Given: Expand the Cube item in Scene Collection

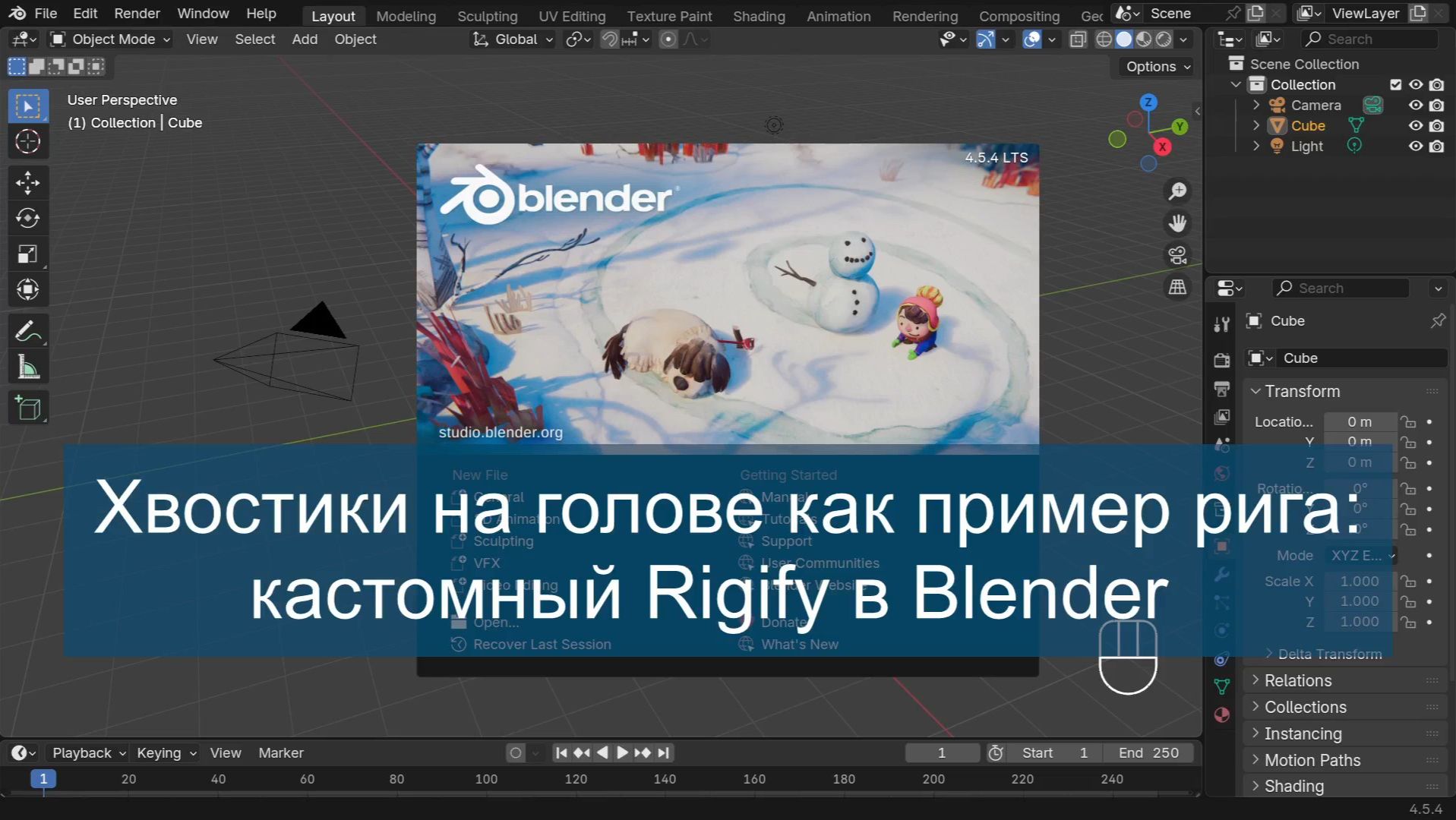Looking at the screenshot, I should coord(1255,125).
